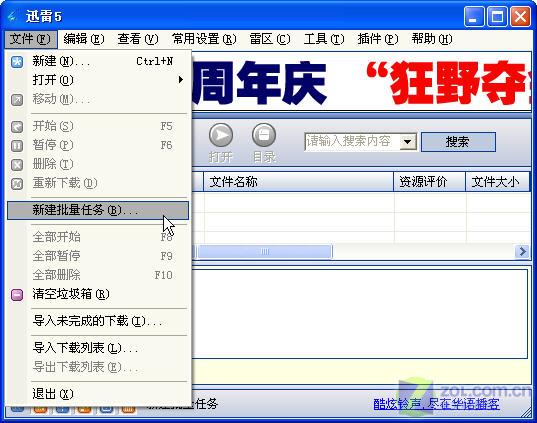This screenshot has height=423, width=537.
Task: Click the Move icon in File menu
Action: pyautogui.click(x=17, y=100)
